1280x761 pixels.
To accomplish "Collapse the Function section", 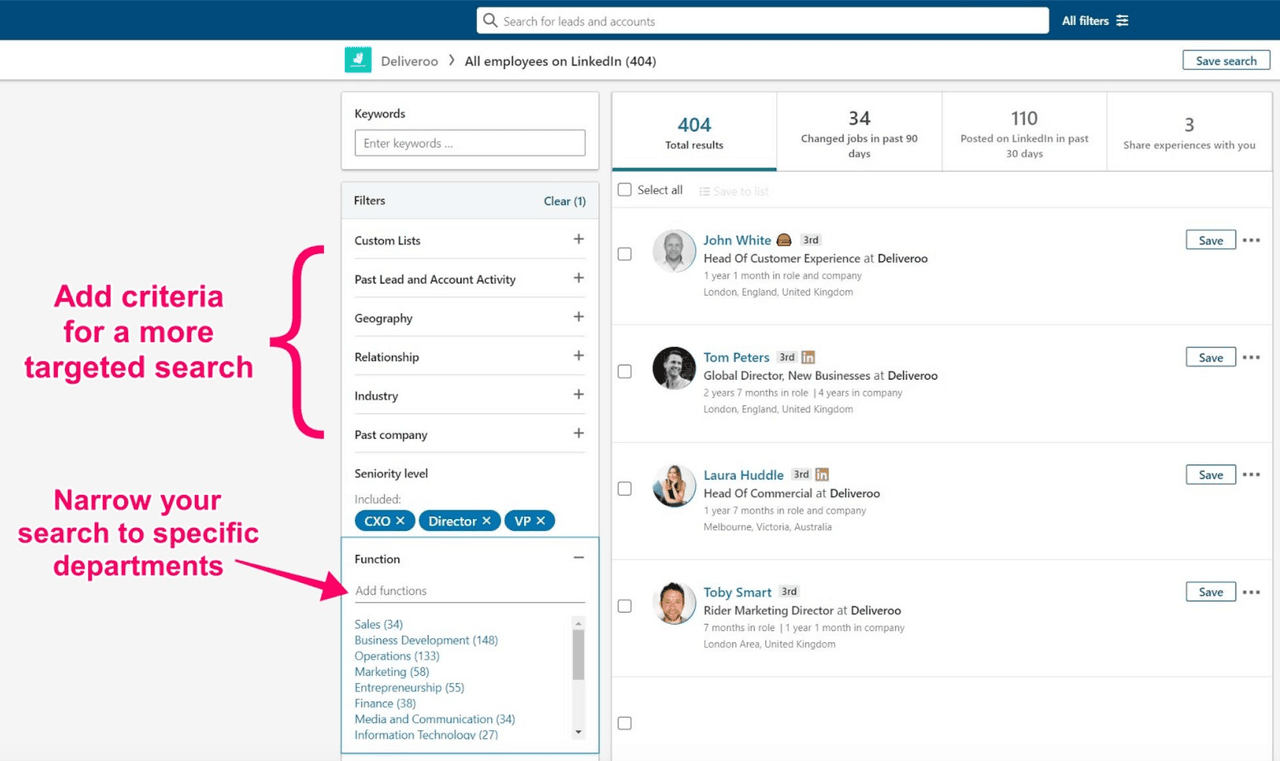I will tap(578, 557).
